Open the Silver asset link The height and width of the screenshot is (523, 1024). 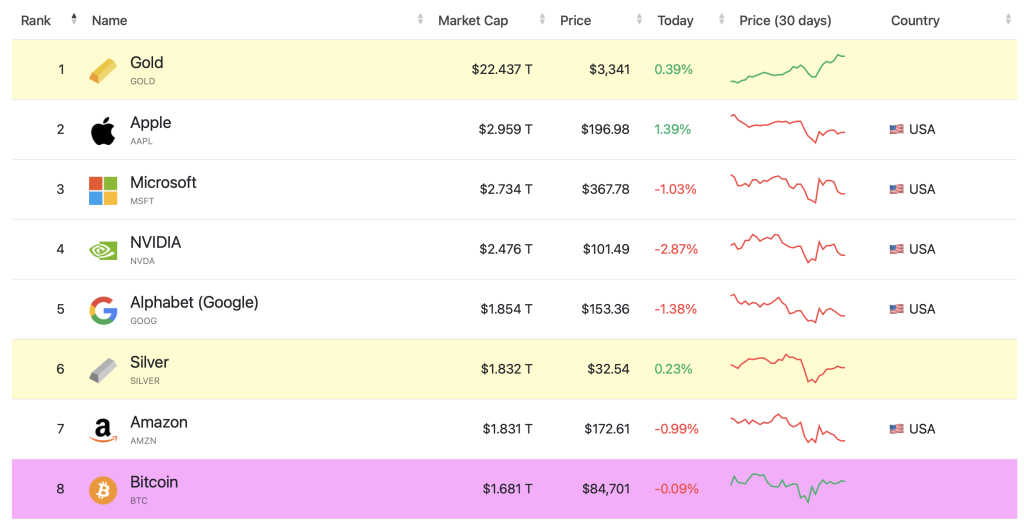(x=149, y=362)
